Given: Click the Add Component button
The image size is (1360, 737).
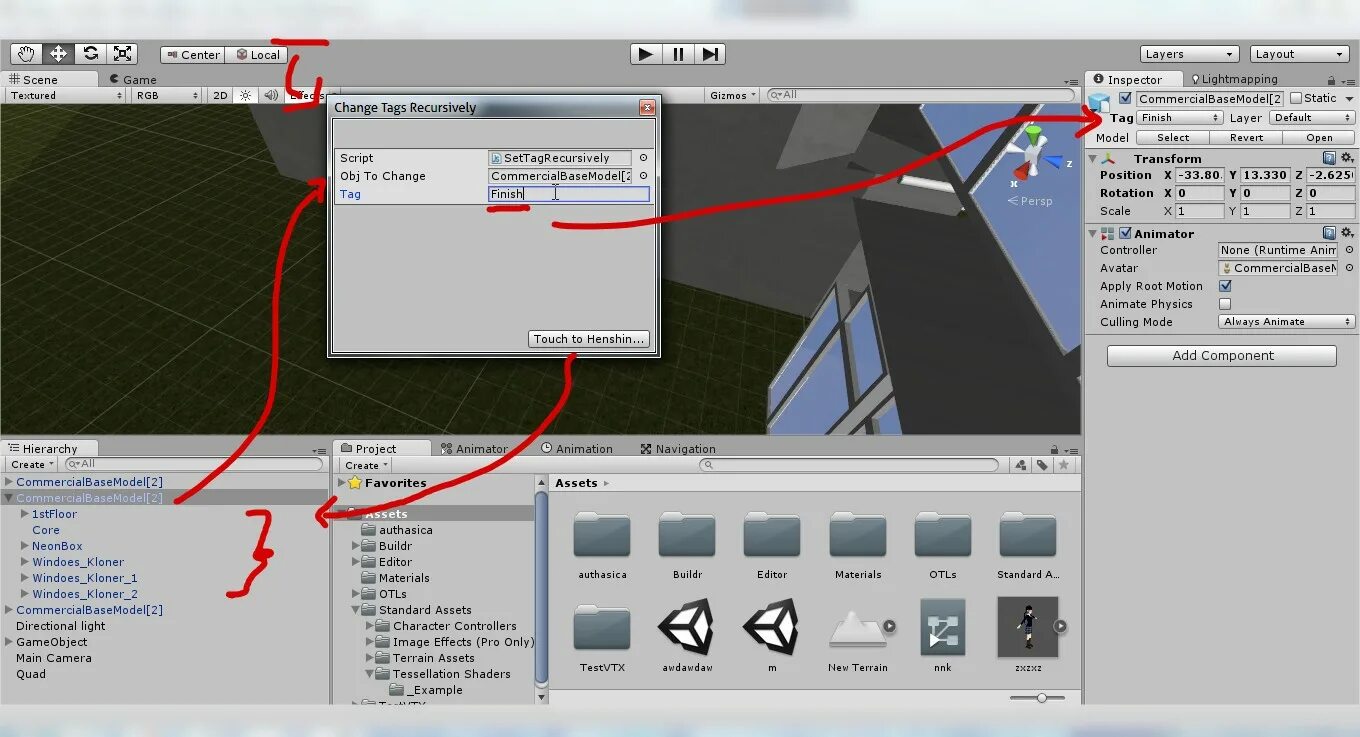Looking at the screenshot, I should click(1222, 356).
